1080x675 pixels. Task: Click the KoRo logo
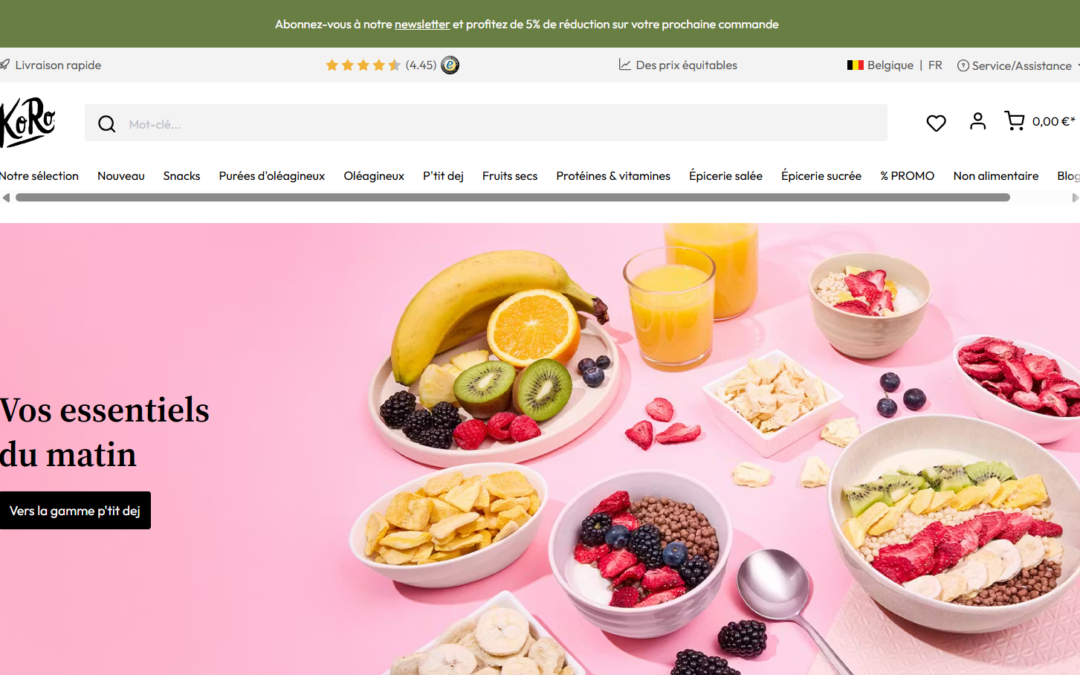click(28, 122)
